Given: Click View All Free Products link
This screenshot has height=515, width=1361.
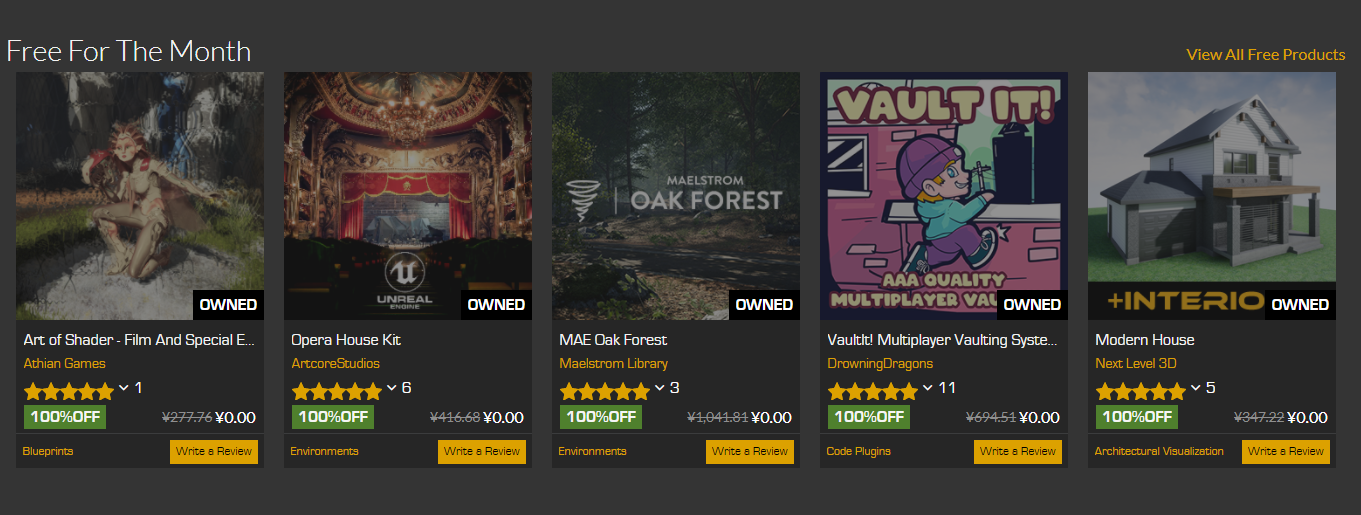Looking at the screenshot, I should click(1266, 54).
